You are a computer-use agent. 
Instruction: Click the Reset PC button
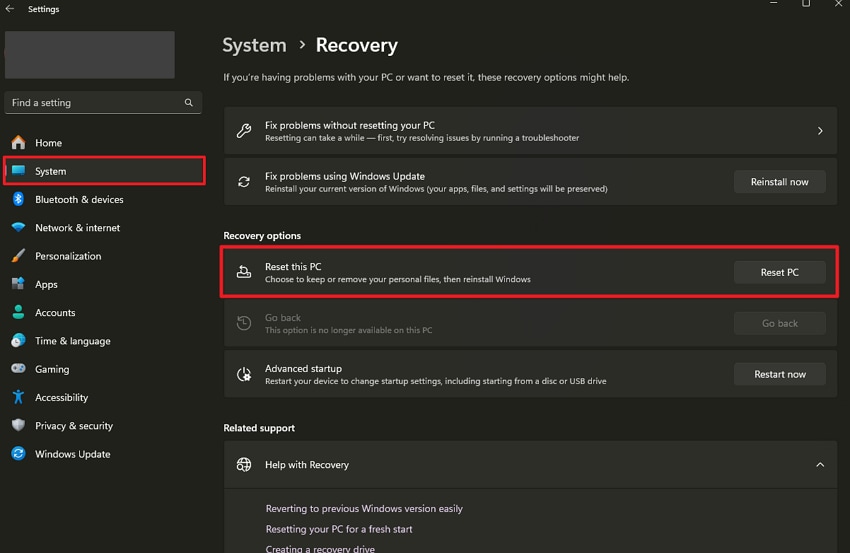pos(780,272)
